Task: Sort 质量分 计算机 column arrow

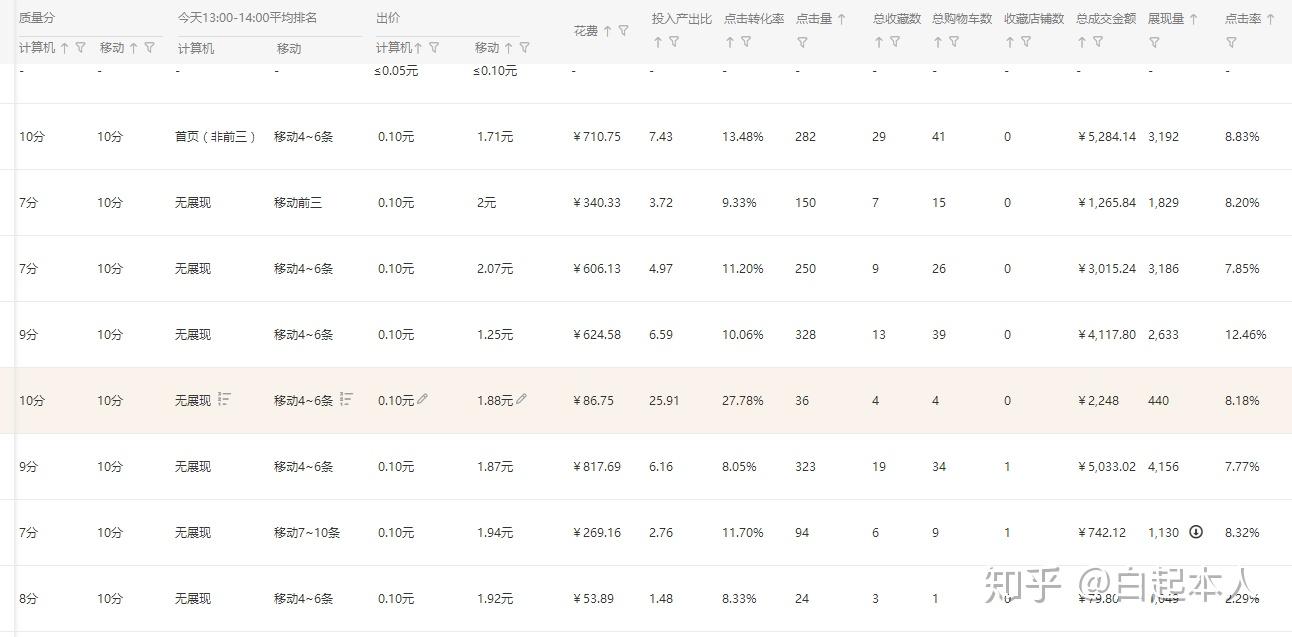Action: (x=65, y=48)
